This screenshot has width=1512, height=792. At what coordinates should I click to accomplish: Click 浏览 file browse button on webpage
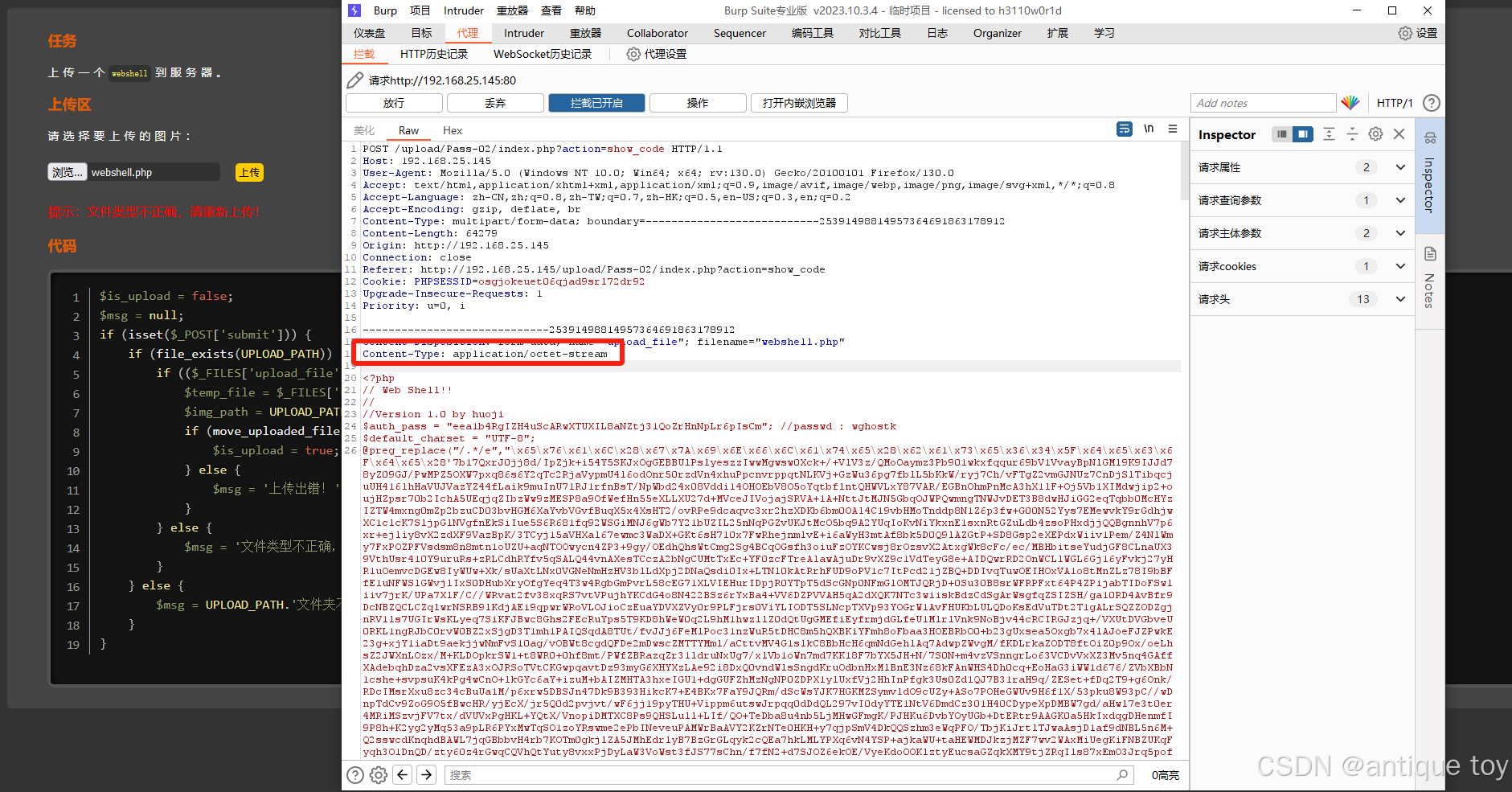68,172
